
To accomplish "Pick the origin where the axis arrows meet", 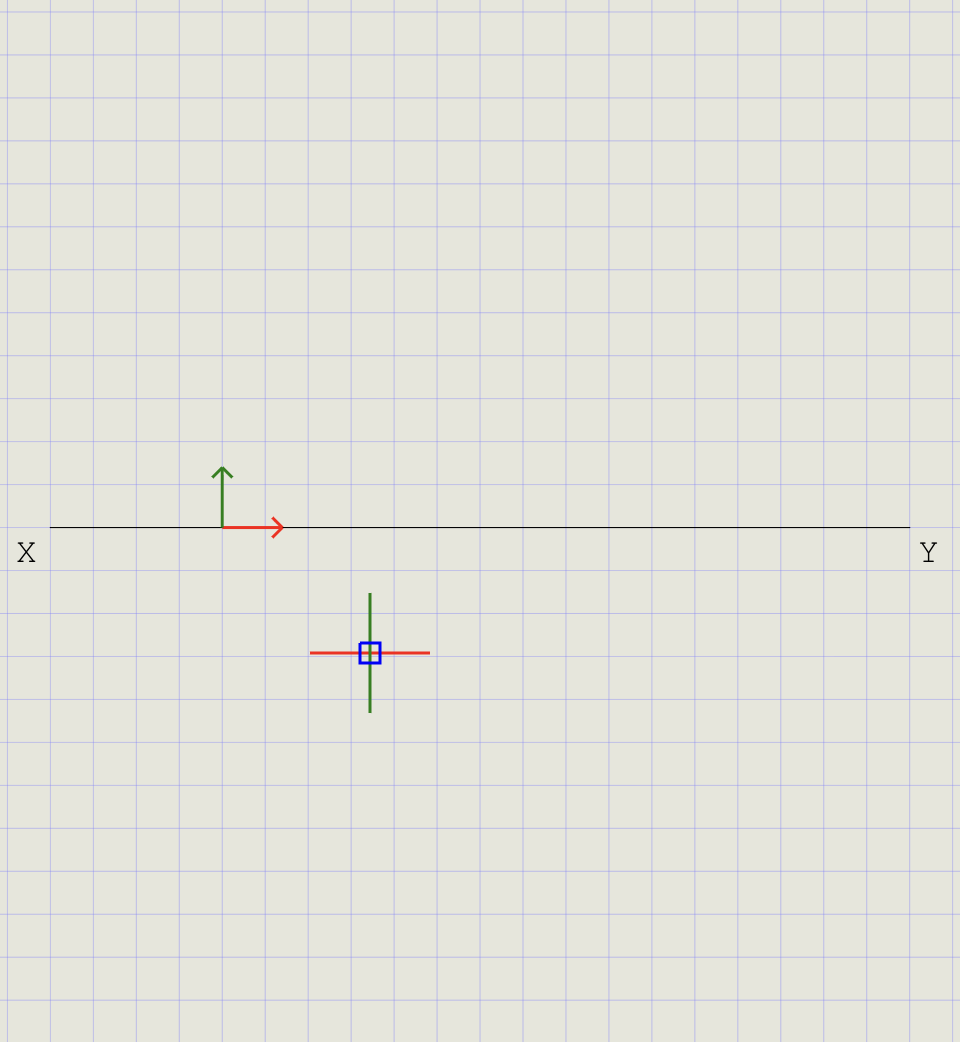I will pyautogui.click(x=222, y=527).
